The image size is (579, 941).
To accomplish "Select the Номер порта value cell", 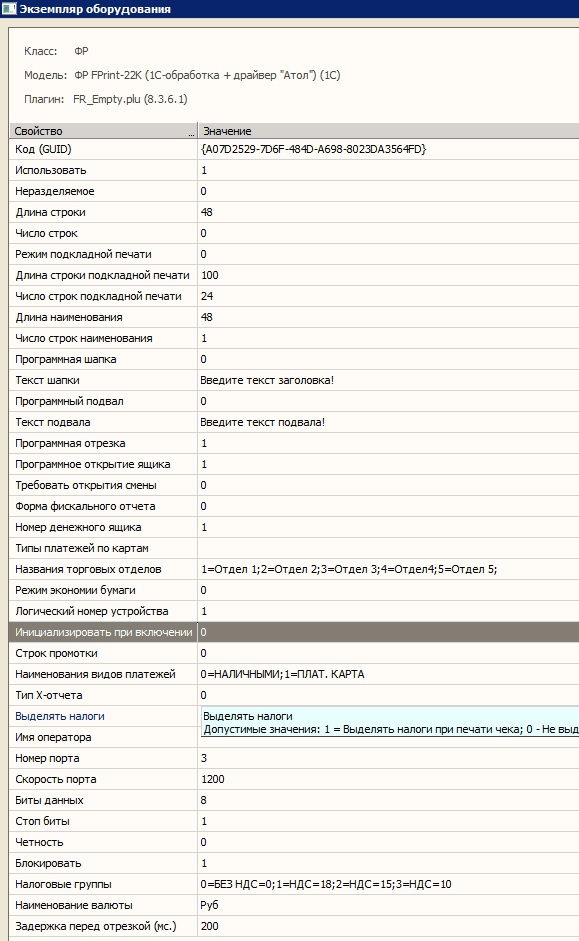I will click(388, 759).
